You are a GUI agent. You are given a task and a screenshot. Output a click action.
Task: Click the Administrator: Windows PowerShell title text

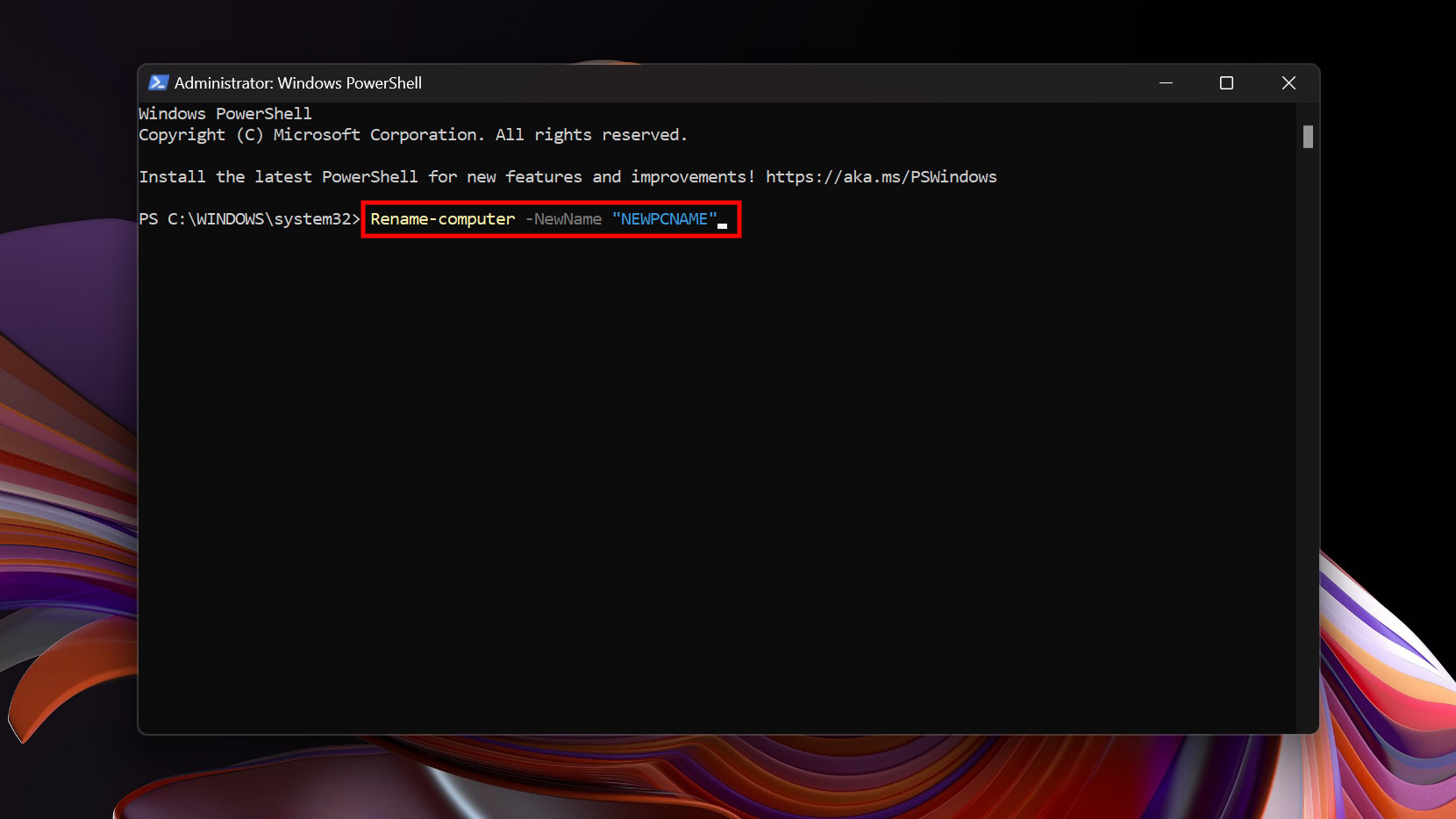(x=298, y=82)
